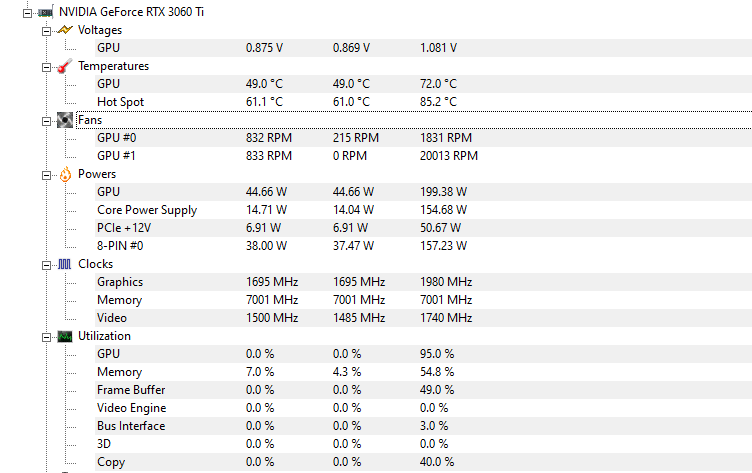
Task: Click the Voltages lightning bolt icon
Action: tap(65, 30)
